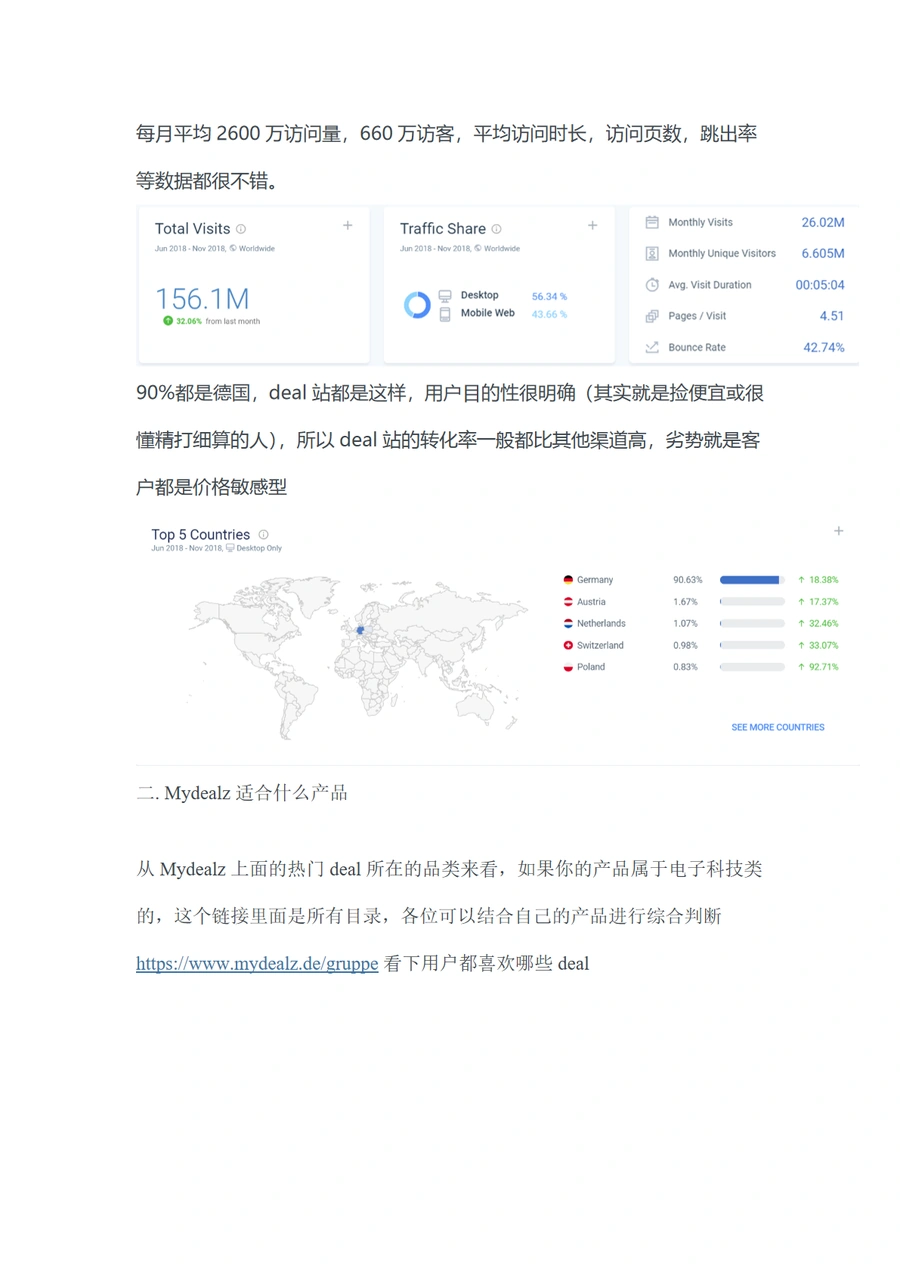Screen dimensions: 900x1272
Task: Click the Monthly Unique Visitors person icon
Action: click(652, 253)
